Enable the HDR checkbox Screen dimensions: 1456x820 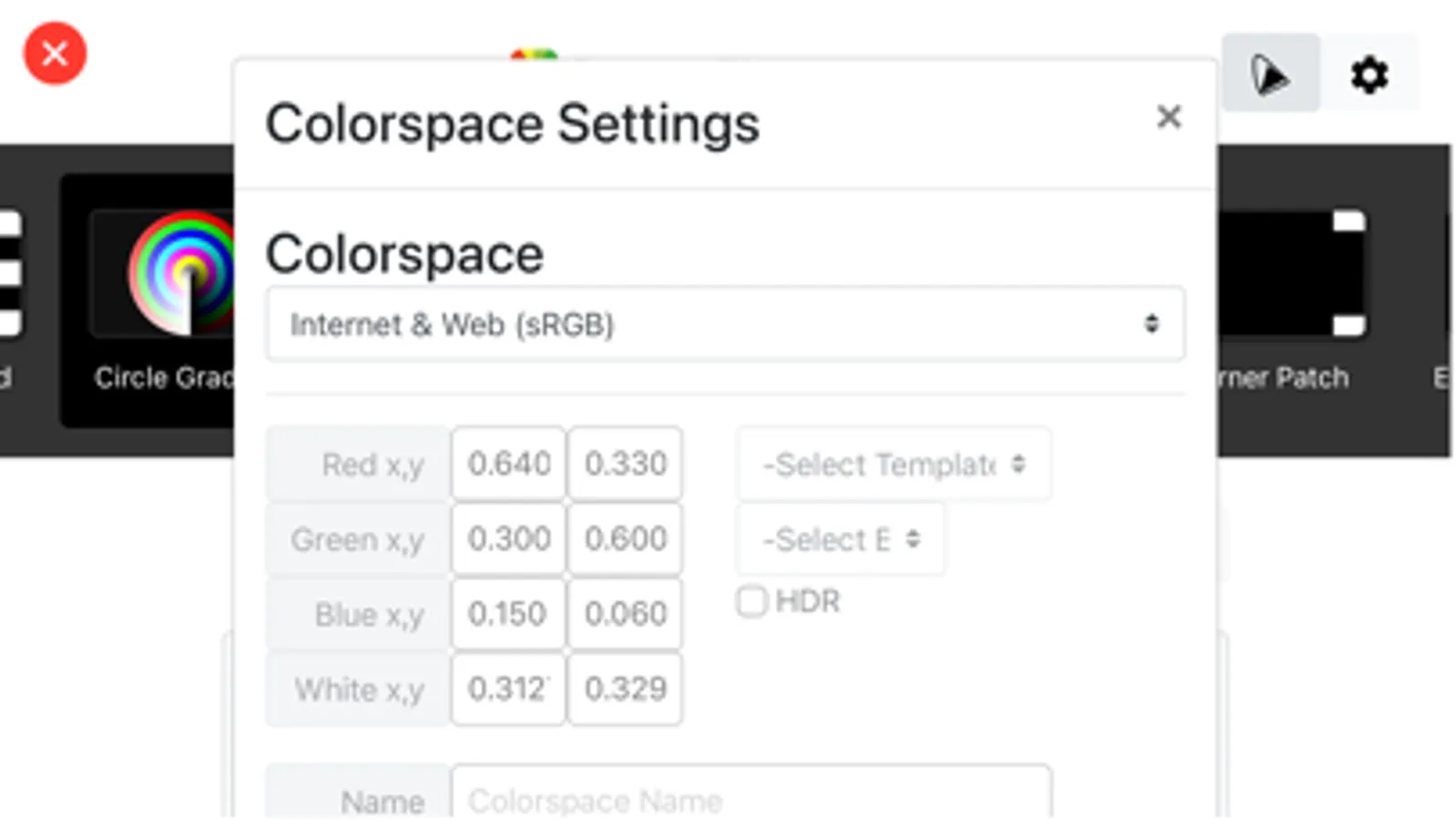point(752,601)
